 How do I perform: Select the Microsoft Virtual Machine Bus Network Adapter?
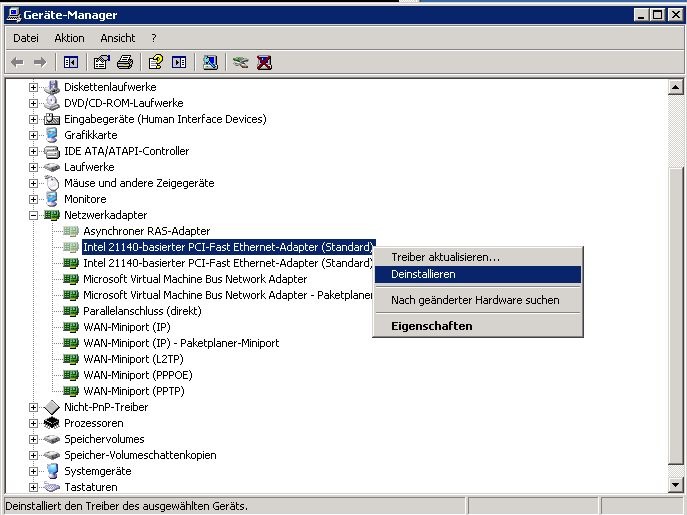(194, 279)
